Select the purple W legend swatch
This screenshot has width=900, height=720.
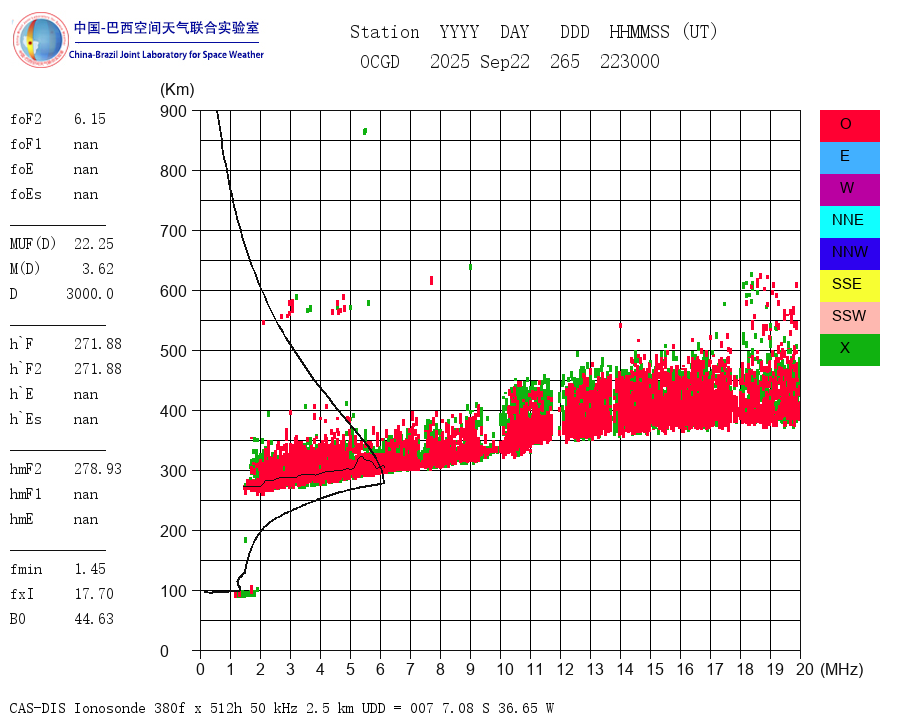(x=849, y=190)
